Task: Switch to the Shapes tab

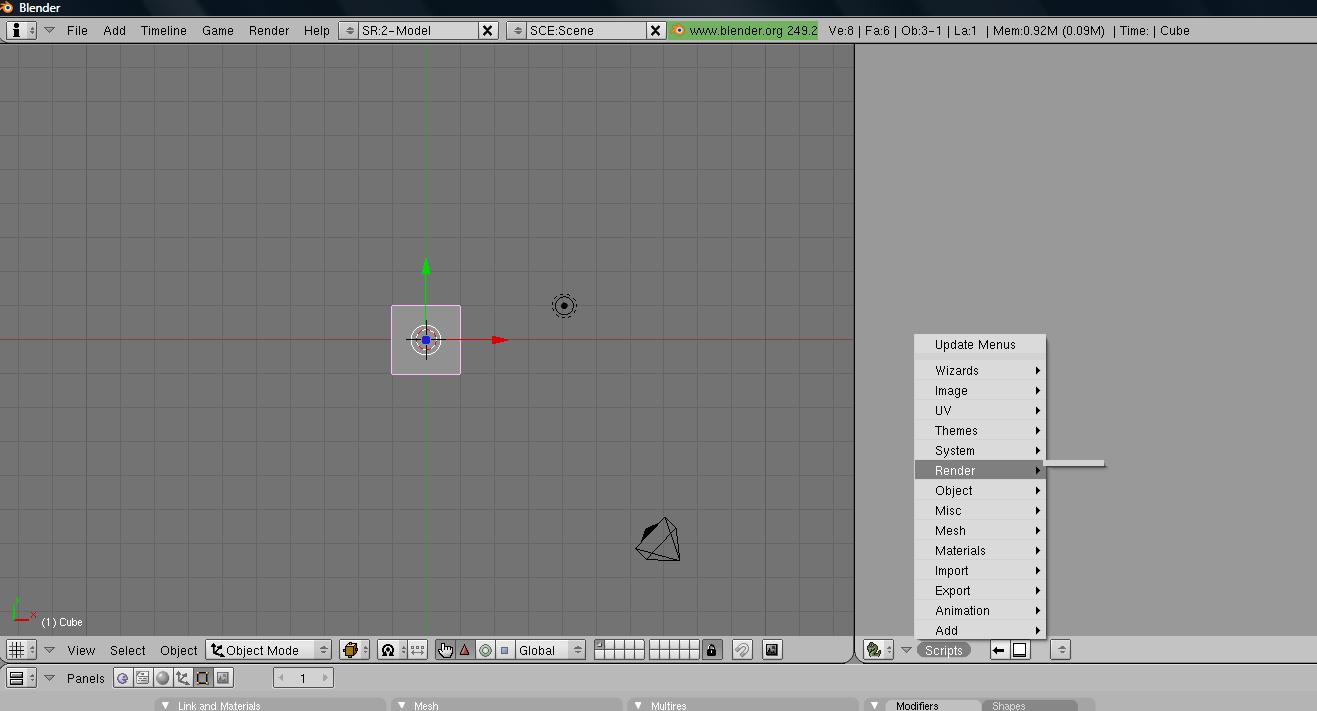Action: 1008,706
